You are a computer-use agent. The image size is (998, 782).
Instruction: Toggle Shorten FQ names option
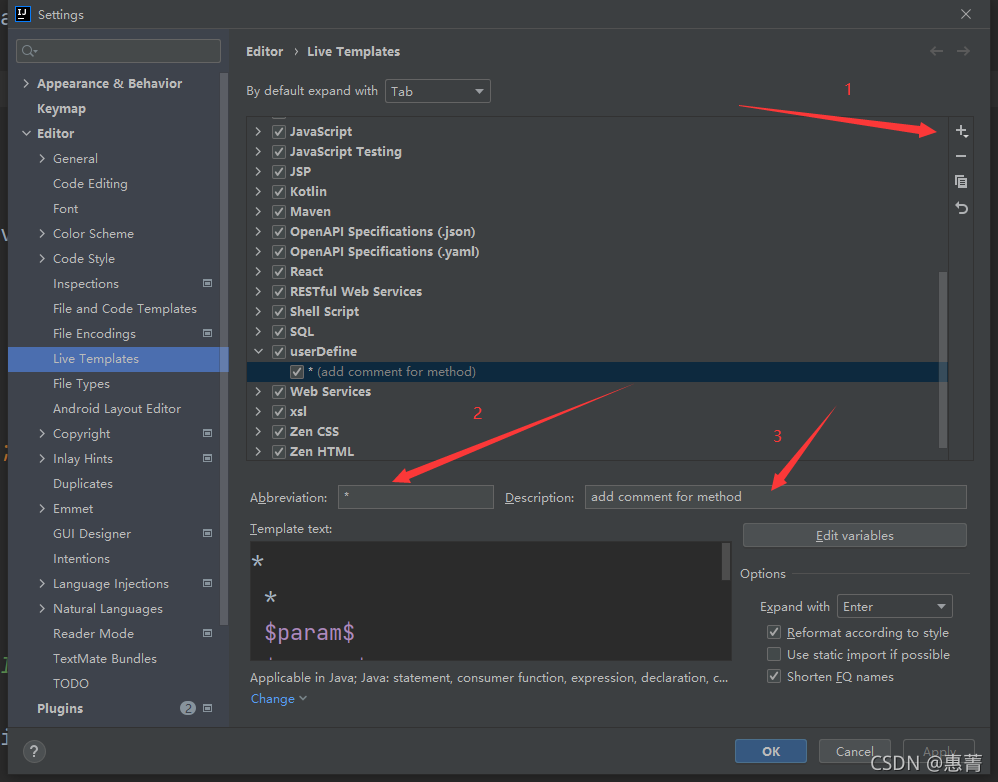click(774, 676)
